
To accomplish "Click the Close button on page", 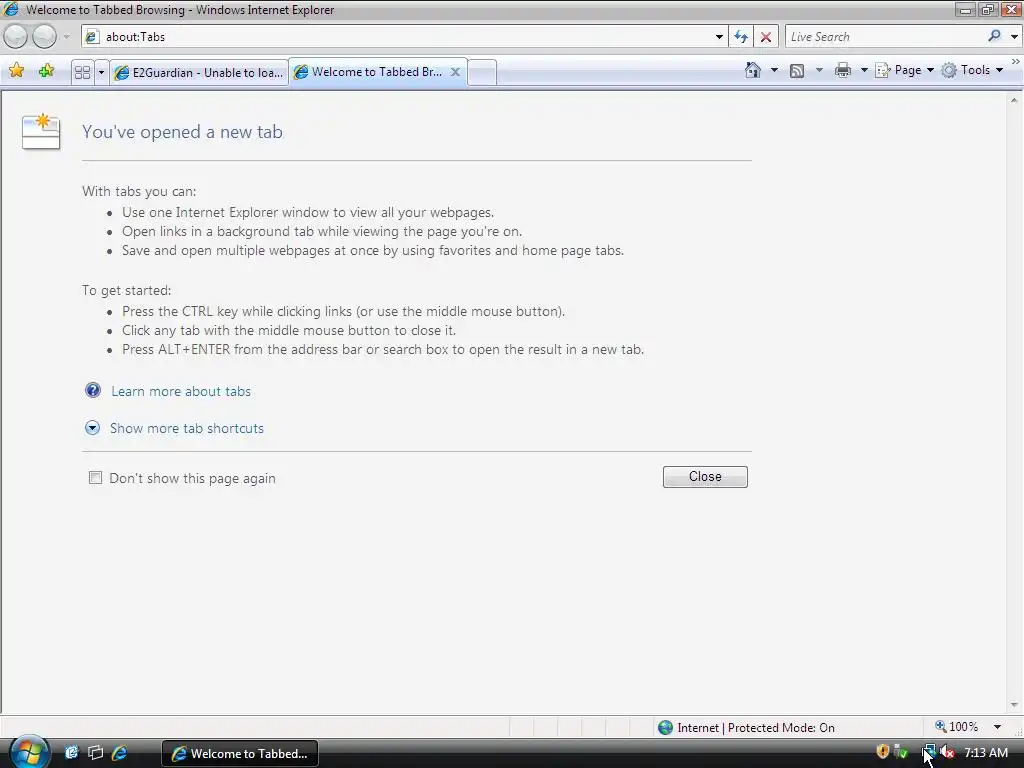I will [x=705, y=477].
